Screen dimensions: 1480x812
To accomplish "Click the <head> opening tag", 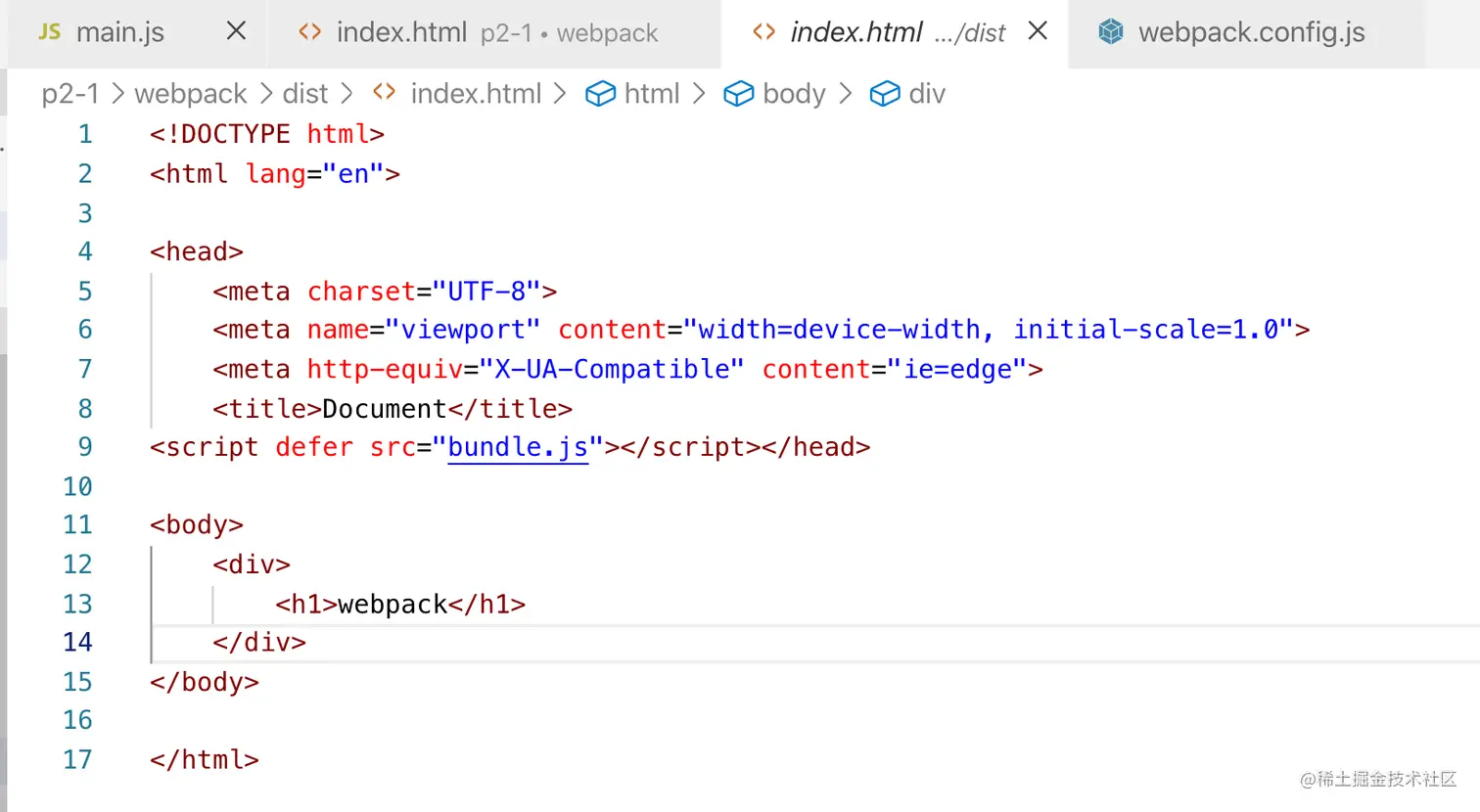I will tap(197, 252).
